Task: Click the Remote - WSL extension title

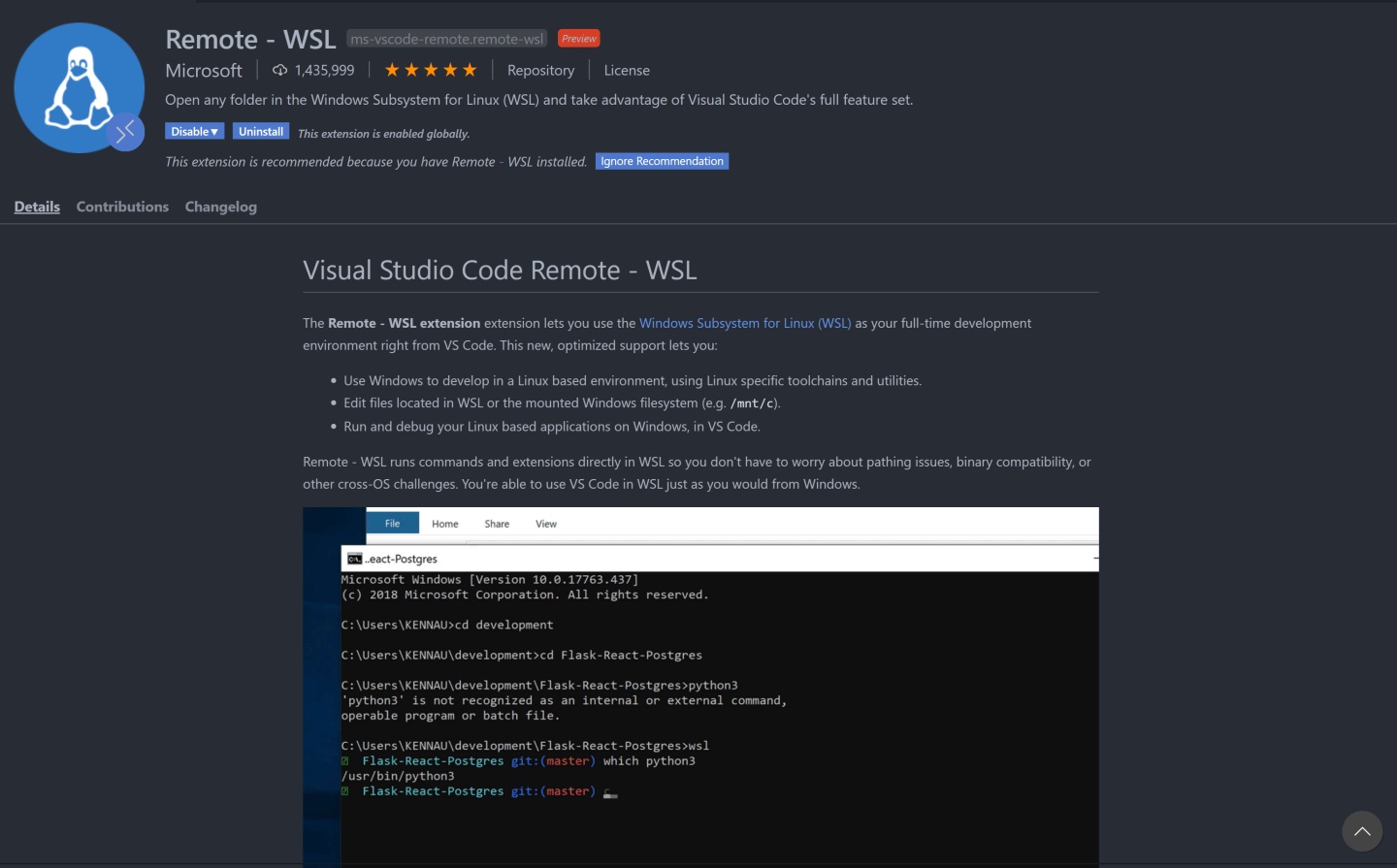Action: pyautogui.click(x=250, y=39)
